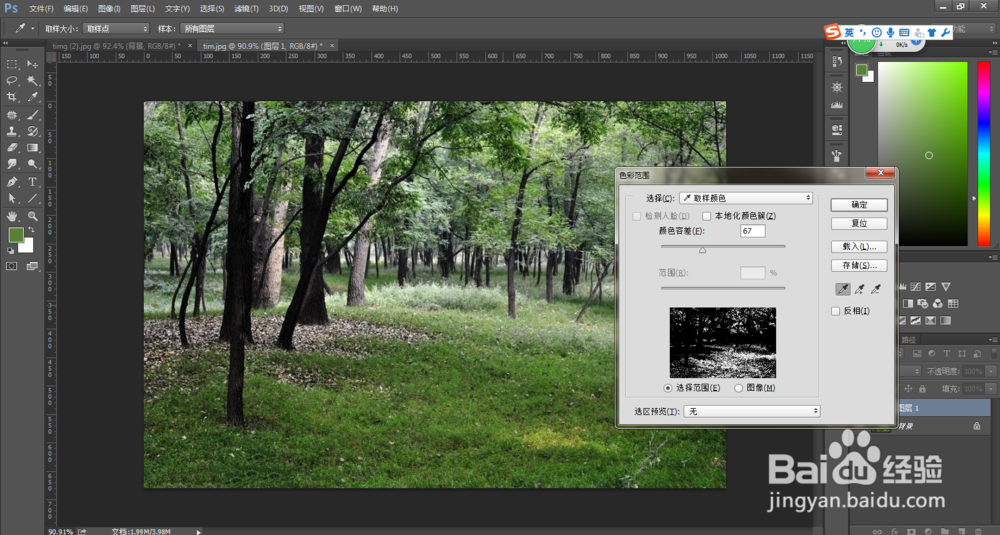
Task: Select the Brush tool
Action: (x=32, y=115)
